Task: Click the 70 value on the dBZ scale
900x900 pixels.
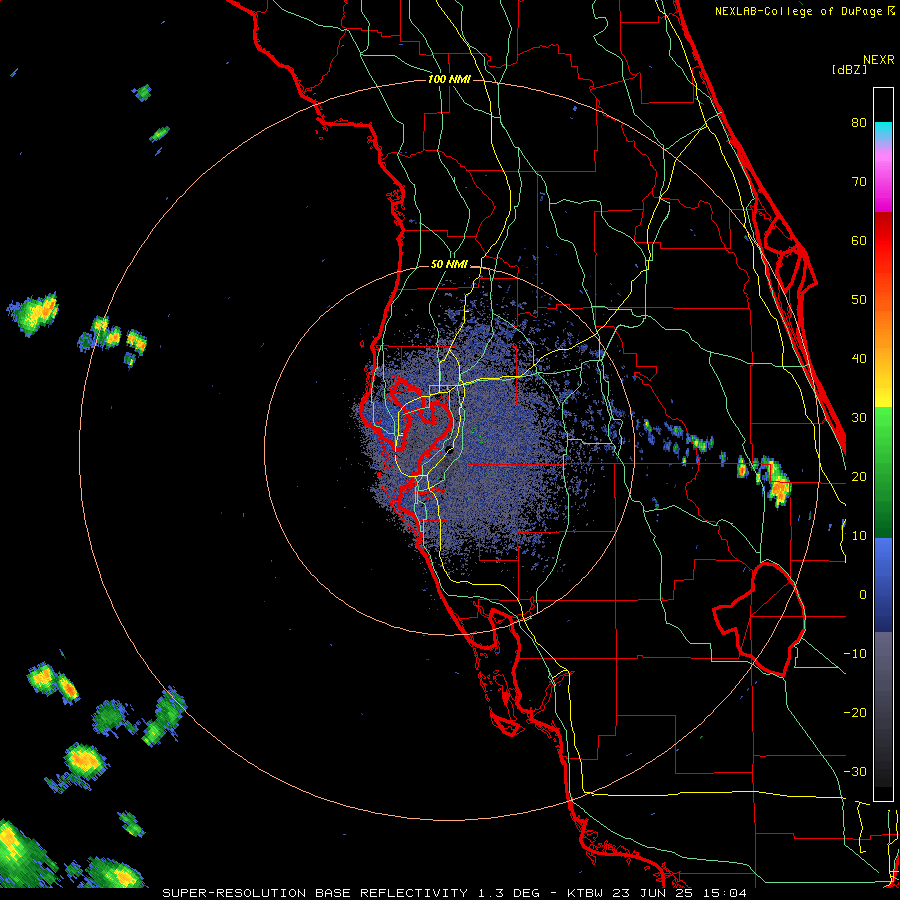Action: [x=859, y=182]
